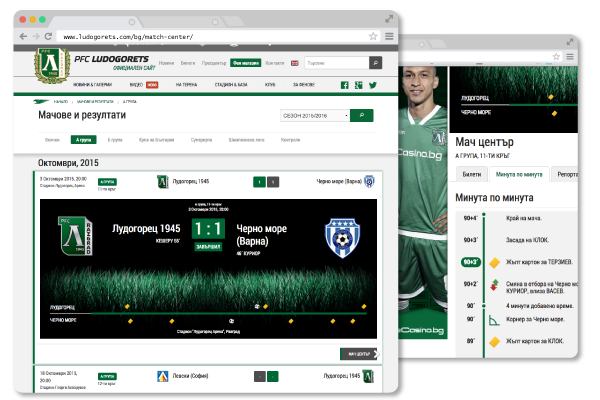Reload the ludogorets.com match-center page

[x=48, y=36]
